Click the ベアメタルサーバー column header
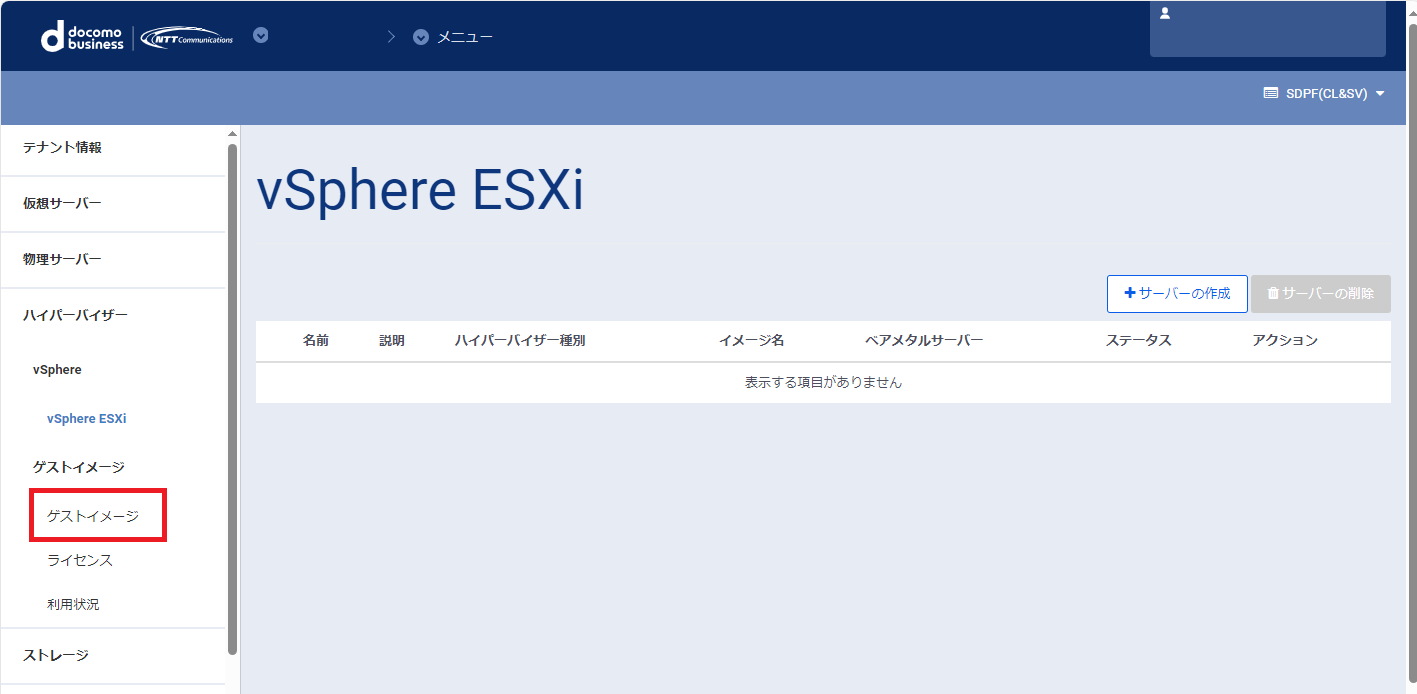1417x694 pixels. pyautogui.click(x=924, y=341)
